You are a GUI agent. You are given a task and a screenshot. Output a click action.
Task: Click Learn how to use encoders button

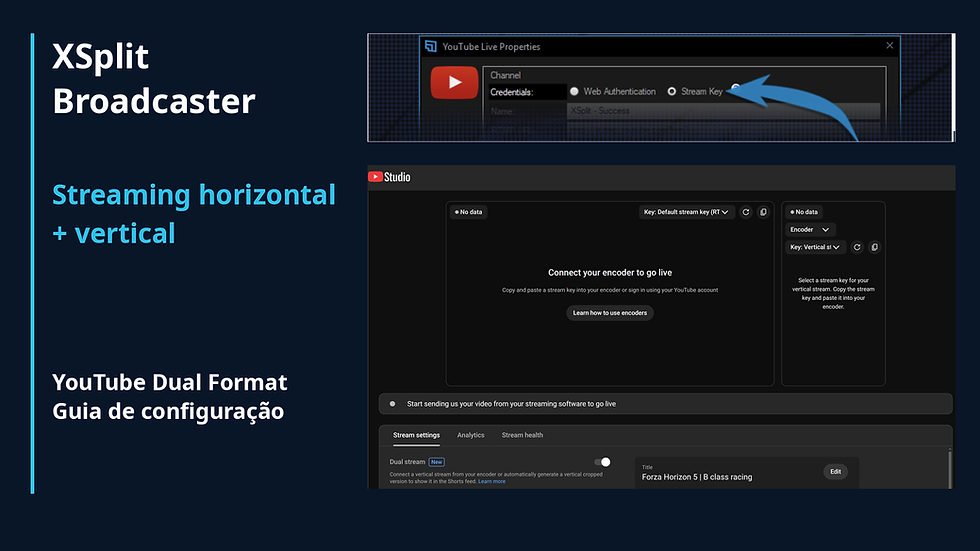coord(610,313)
